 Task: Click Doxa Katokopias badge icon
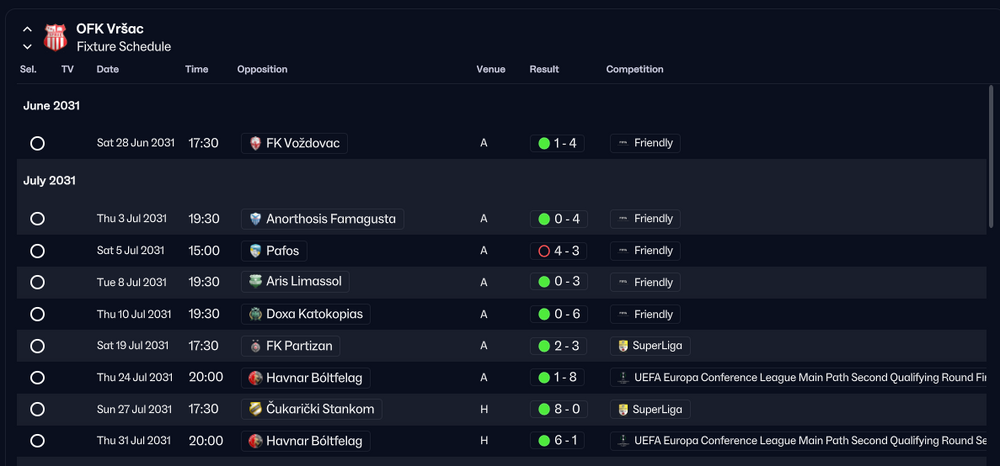point(256,314)
